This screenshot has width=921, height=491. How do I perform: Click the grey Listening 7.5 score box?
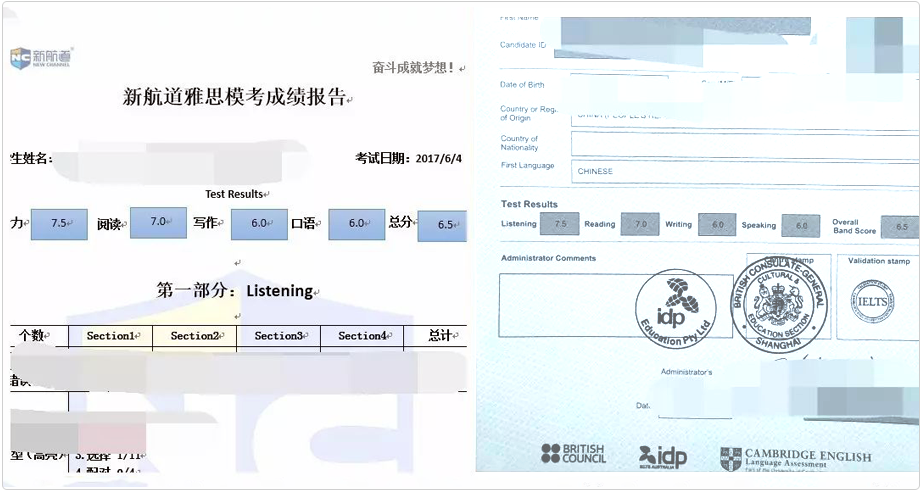tap(559, 224)
